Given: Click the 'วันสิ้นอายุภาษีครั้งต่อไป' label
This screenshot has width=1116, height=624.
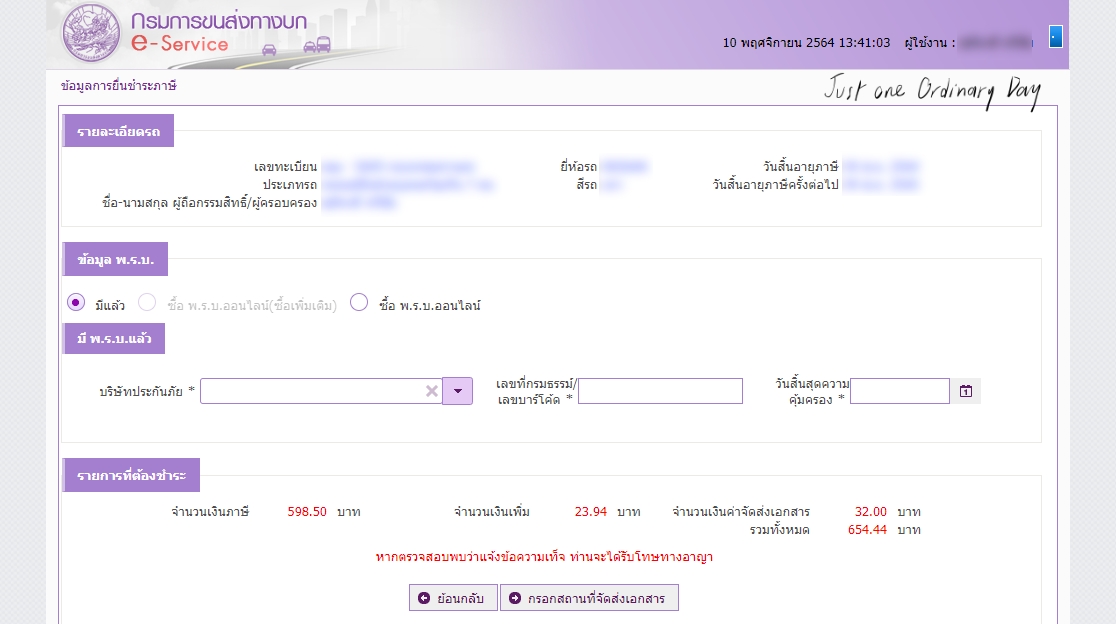Looking at the screenshot, I should [x=775, y=184].
